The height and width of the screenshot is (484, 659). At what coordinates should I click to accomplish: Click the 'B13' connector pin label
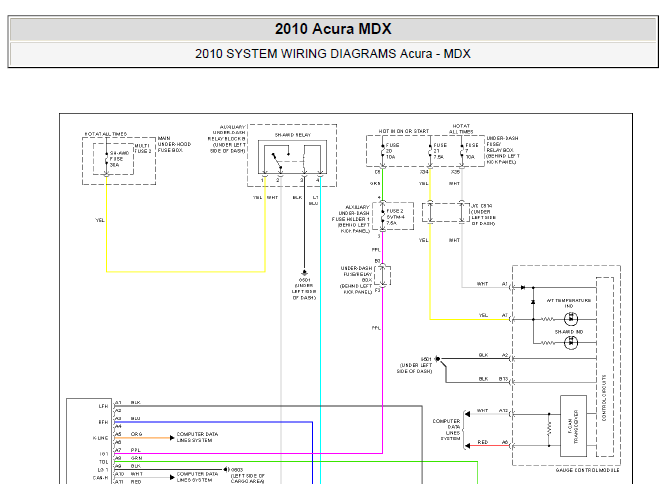click(x=503, y=379)
